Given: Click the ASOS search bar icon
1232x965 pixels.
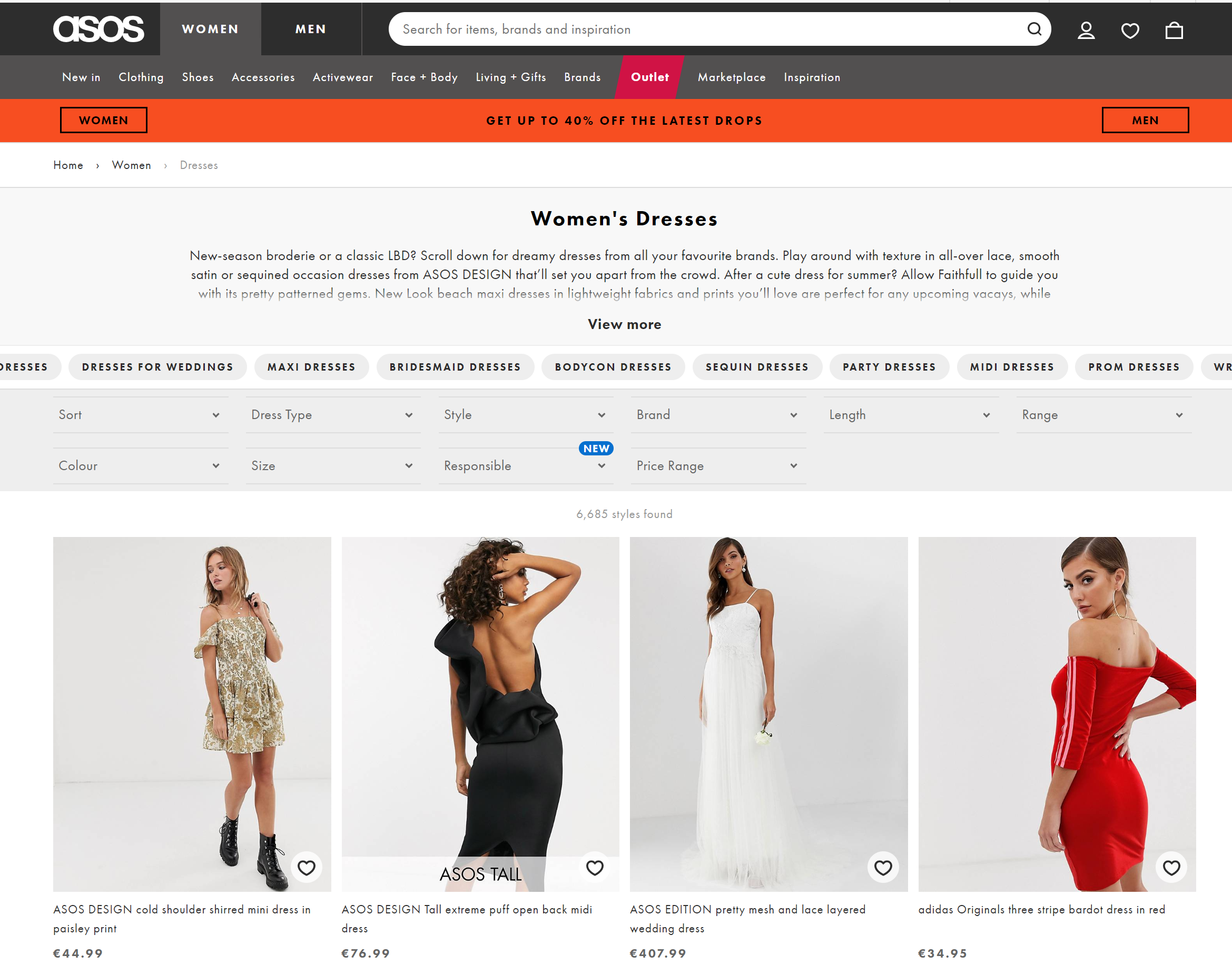Looking at the screenshot, I should click(1034, 29).
